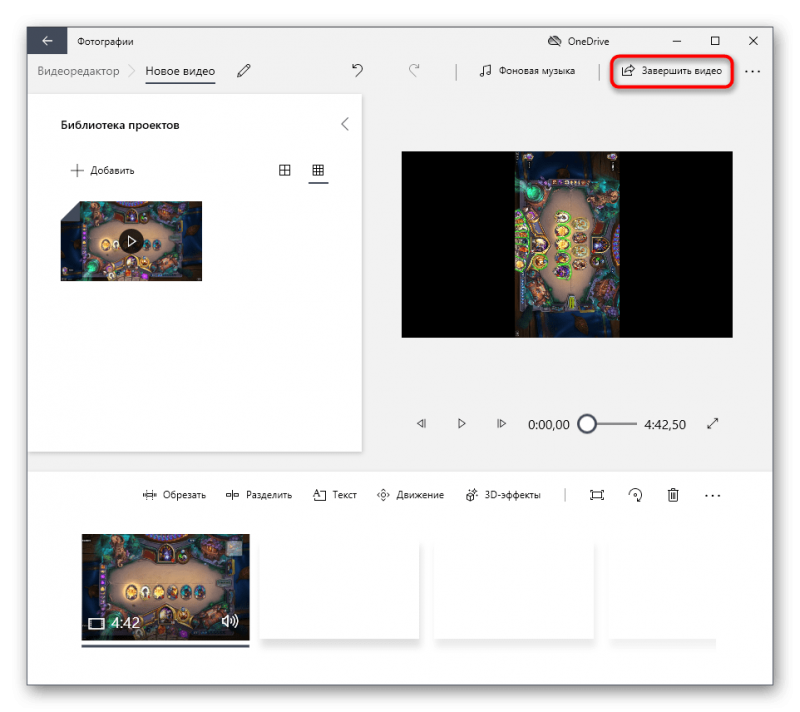Click Разделить to split the clip
800x712 pixels.
[259, 495]
